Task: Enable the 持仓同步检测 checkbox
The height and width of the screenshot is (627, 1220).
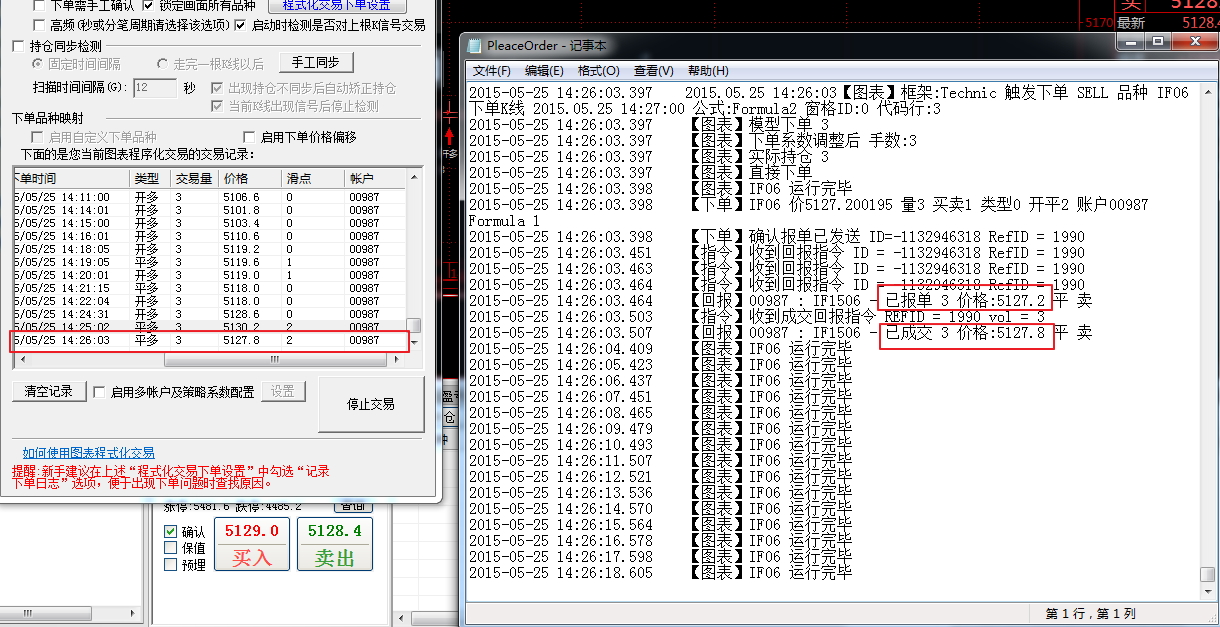Action: point(19,46)
